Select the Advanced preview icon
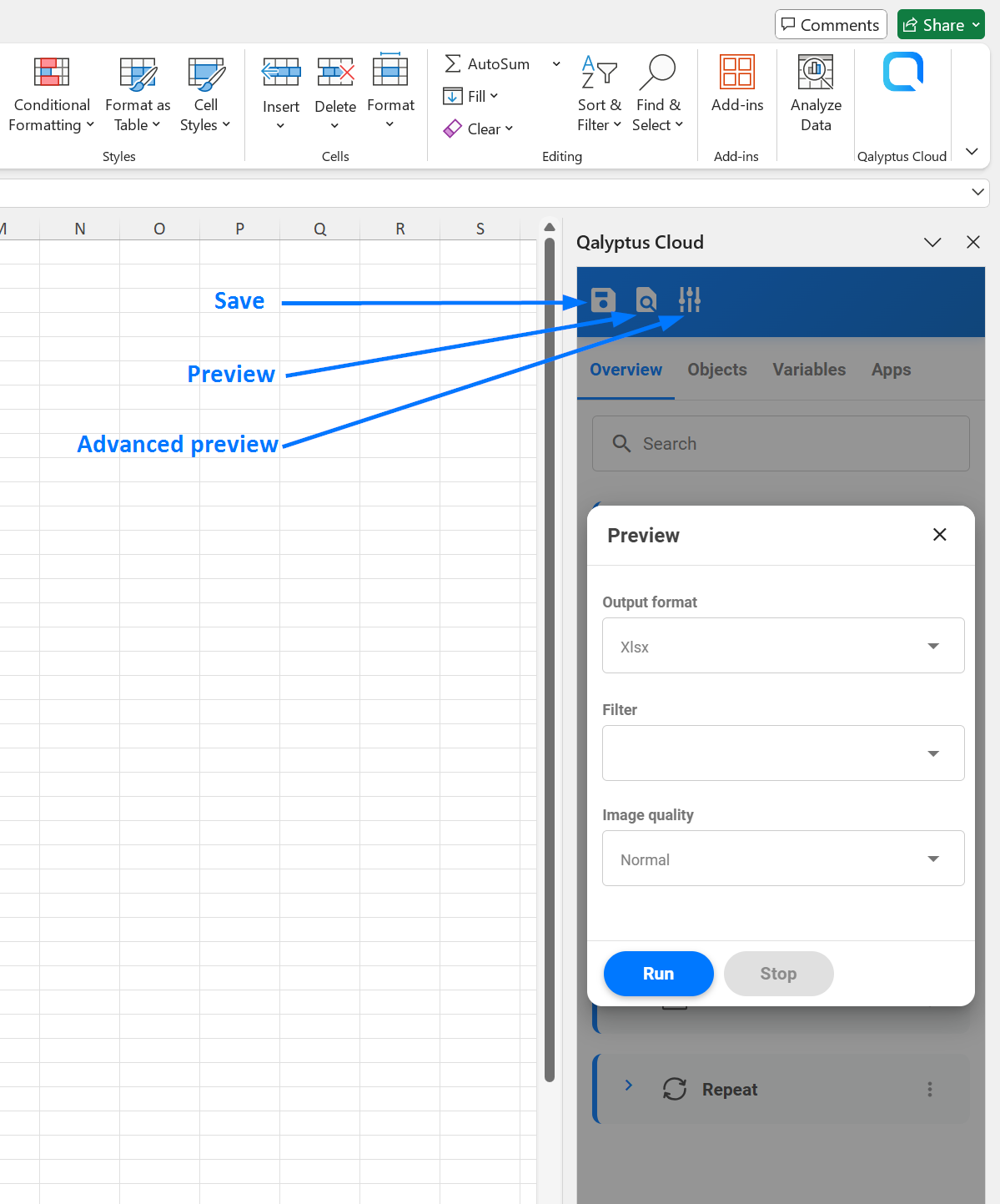 point(689,300)
